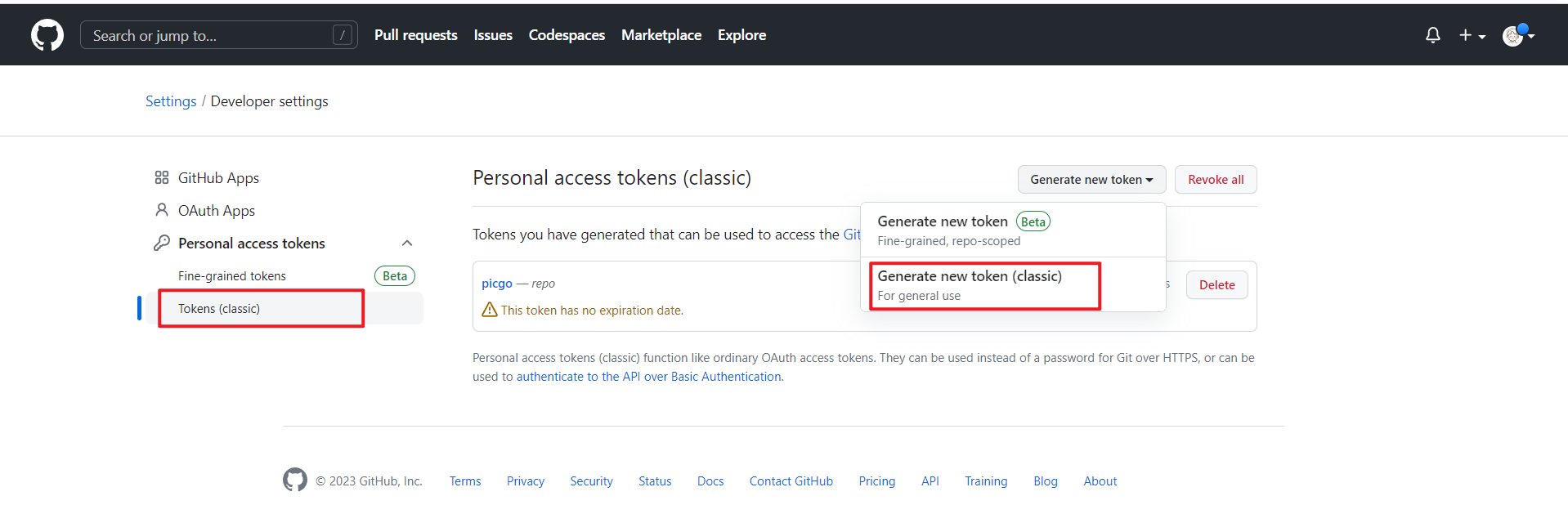The height and width of the screenshot is (523, 1568).
Task: Open the picgo token
Action: [x=497, y=284]
